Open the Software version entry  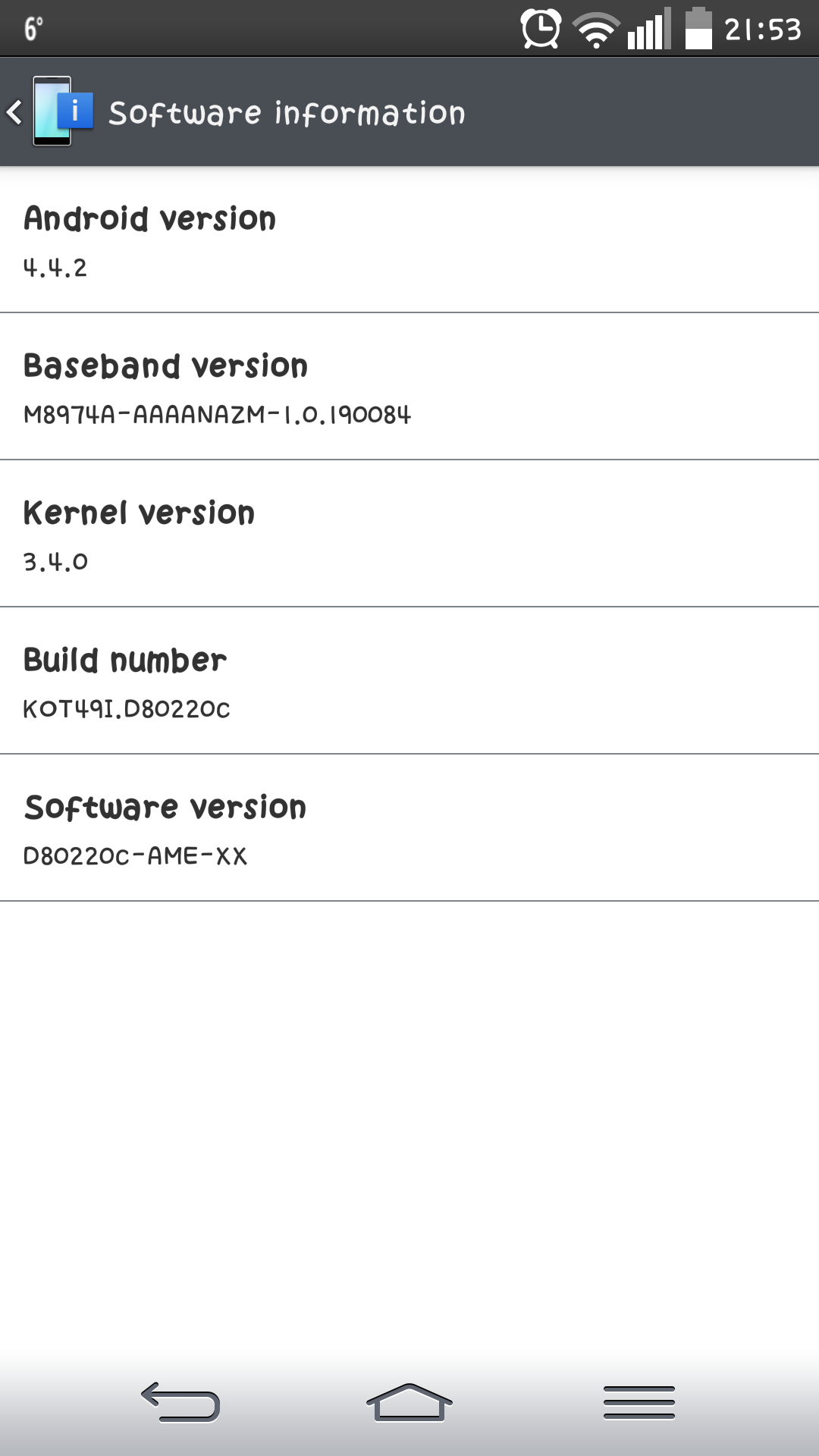(409, 827)
